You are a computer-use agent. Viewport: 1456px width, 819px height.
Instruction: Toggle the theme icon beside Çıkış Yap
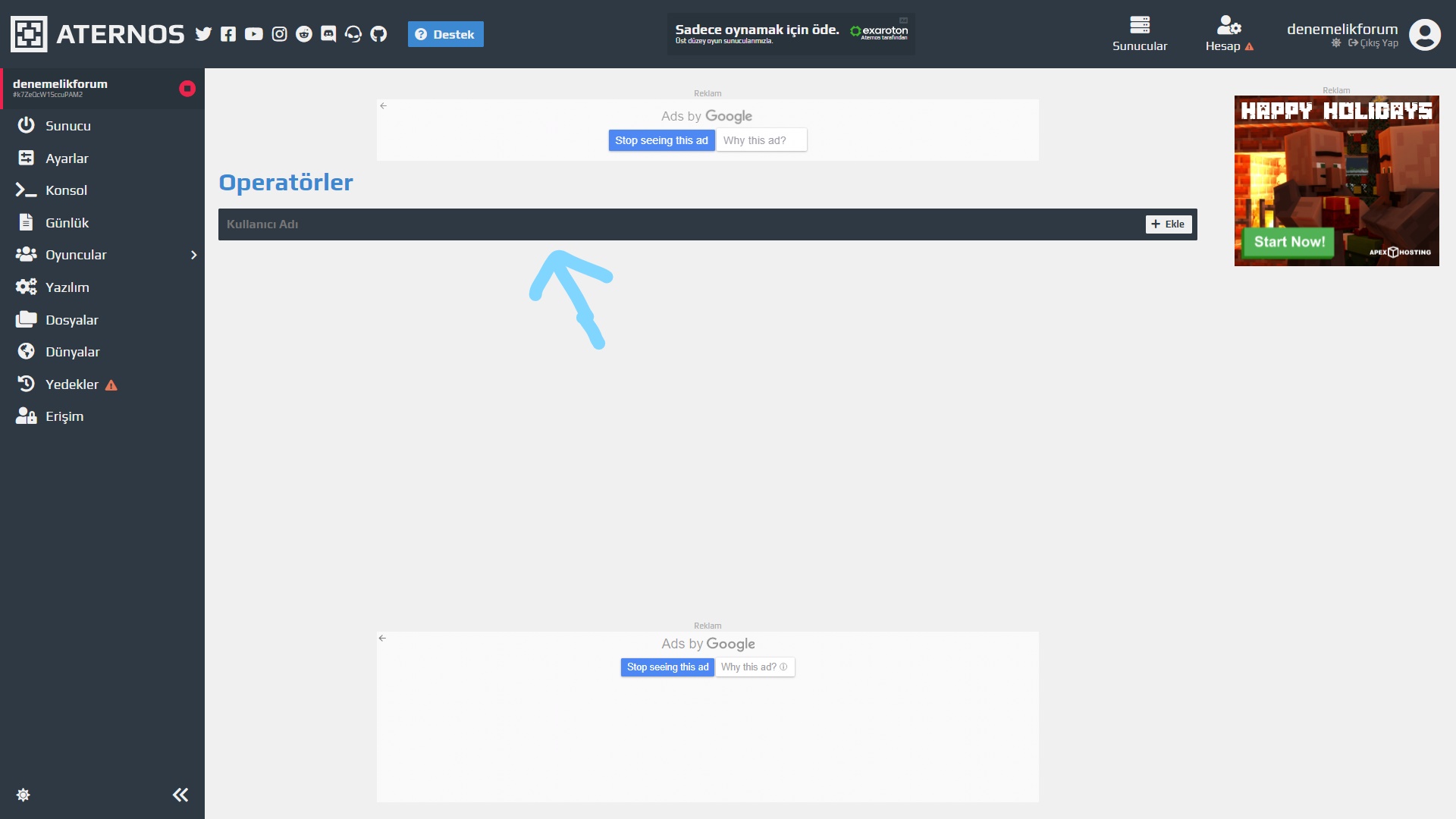(1336, 43)
